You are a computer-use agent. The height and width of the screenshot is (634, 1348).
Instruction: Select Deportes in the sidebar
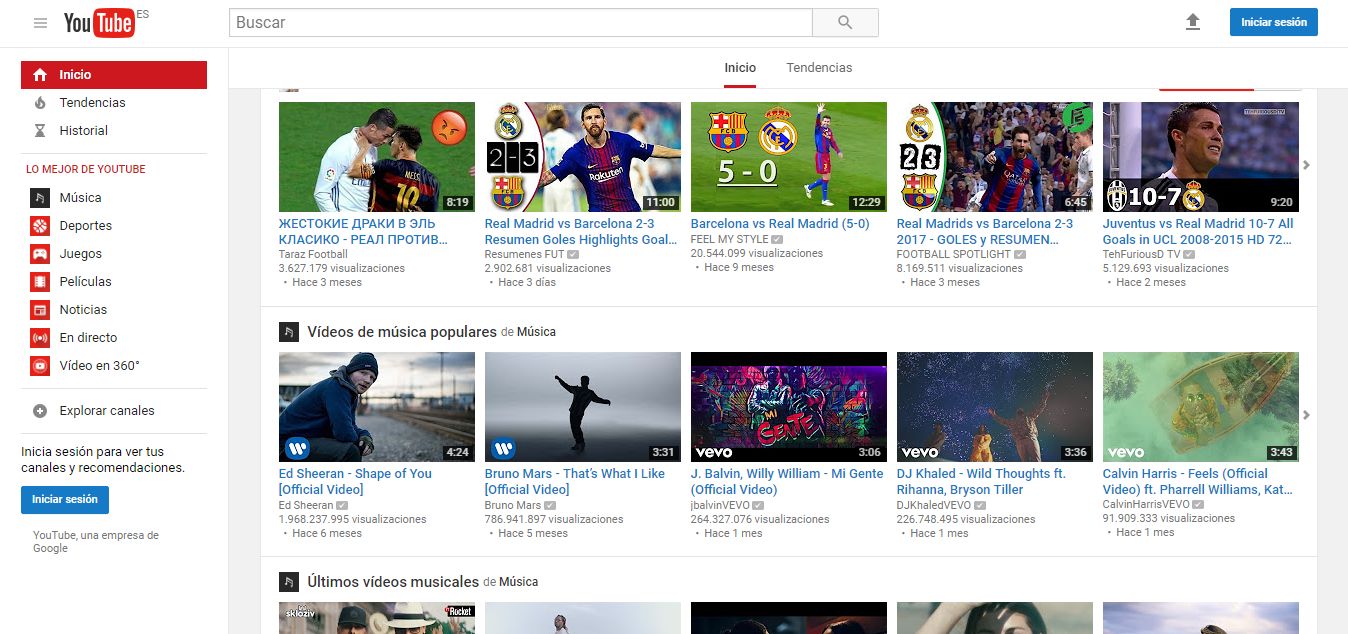(85, 226)
